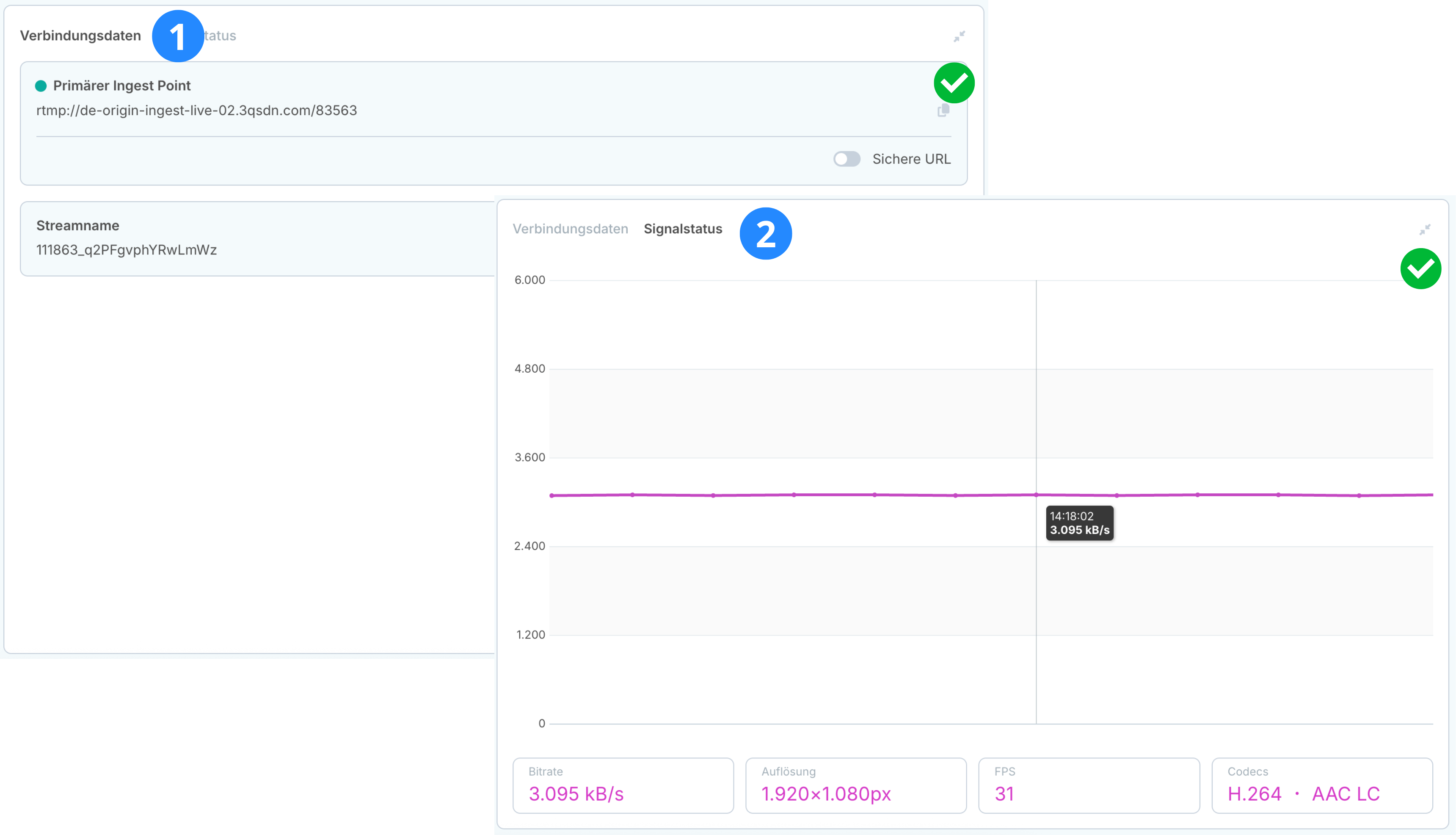1456x835 pixels.
Task: Click the blue number 2 badge
Action: [x=765, y=233]
